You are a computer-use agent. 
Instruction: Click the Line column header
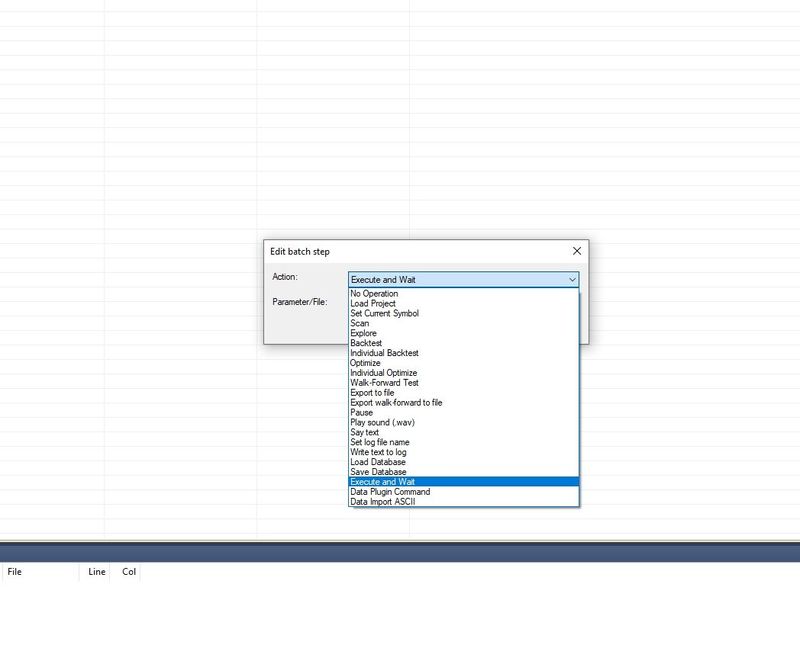click(95, 572)
